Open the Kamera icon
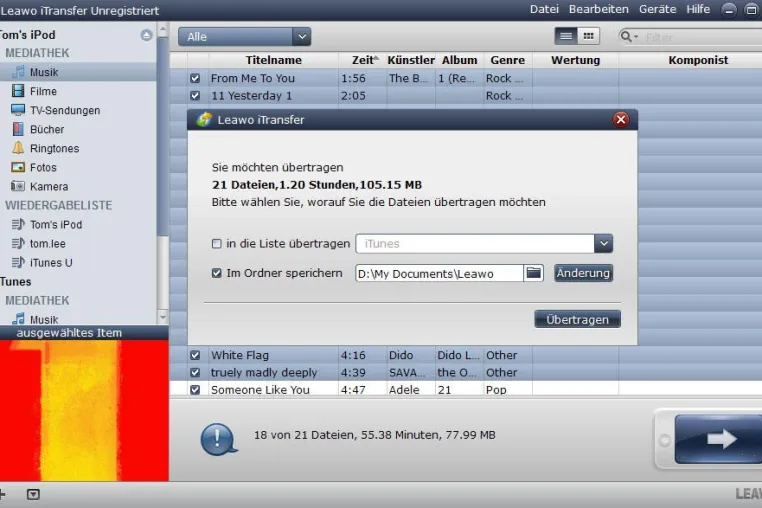Screen dimensions: 762x508 click(18, 186)
